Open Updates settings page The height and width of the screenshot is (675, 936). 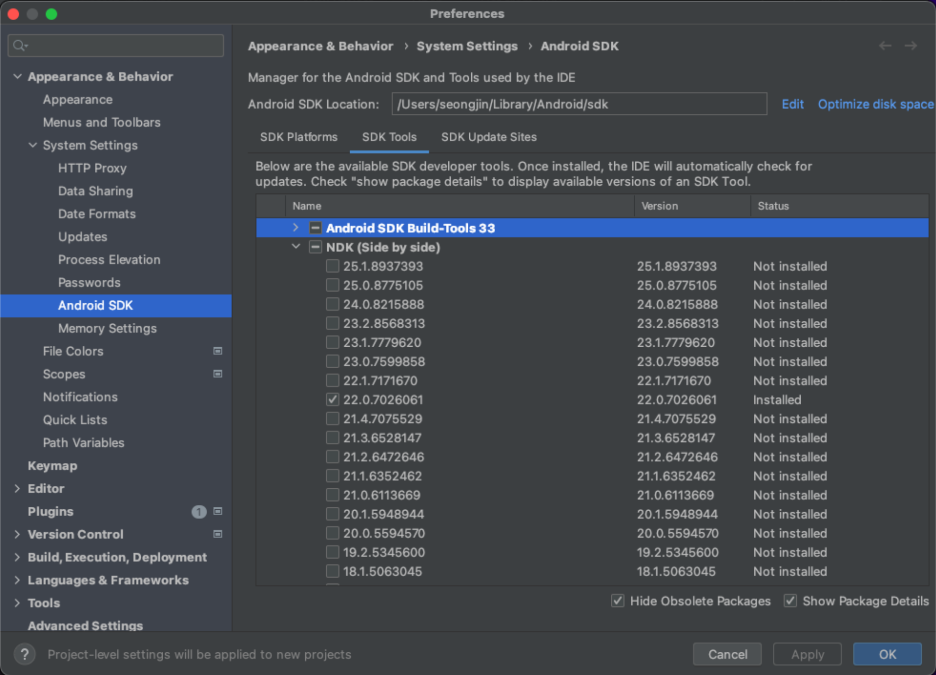[82, 237]
